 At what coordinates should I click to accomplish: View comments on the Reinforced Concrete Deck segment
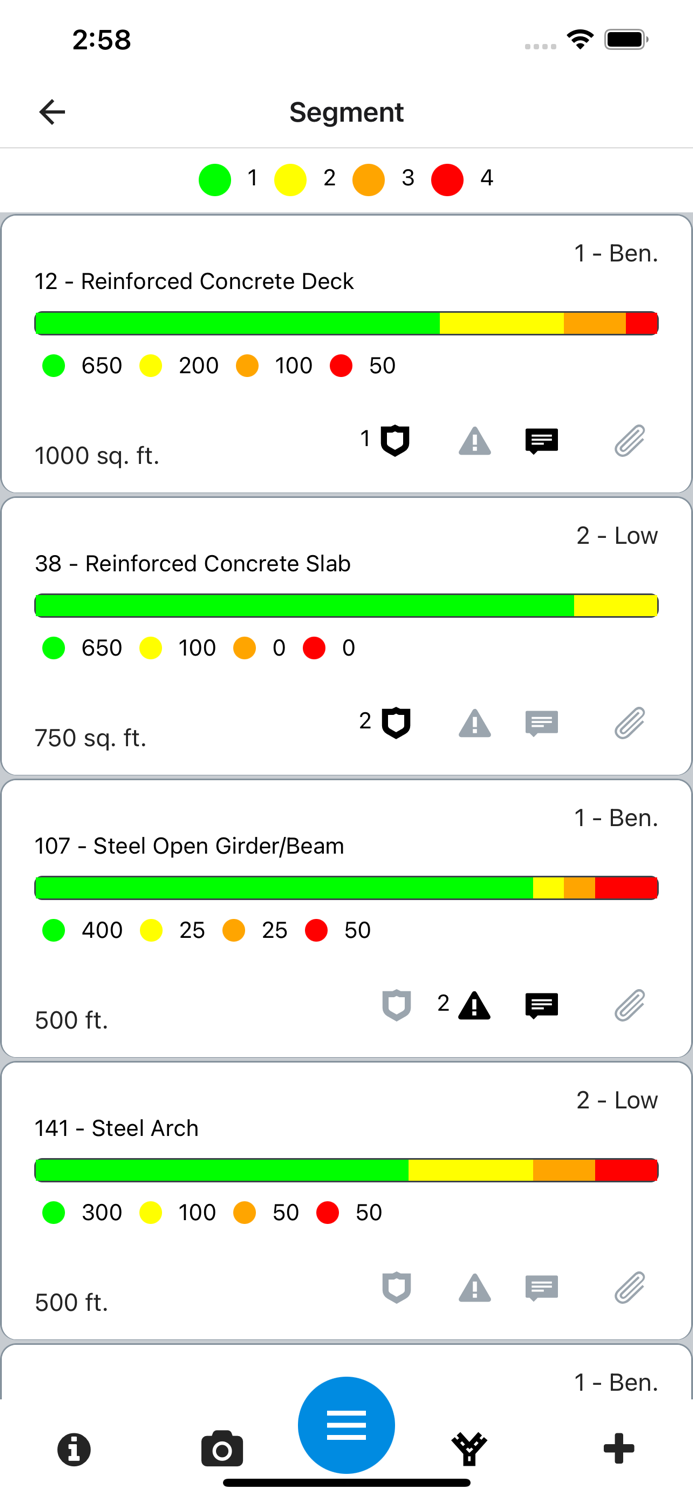(x=541, y=440)
